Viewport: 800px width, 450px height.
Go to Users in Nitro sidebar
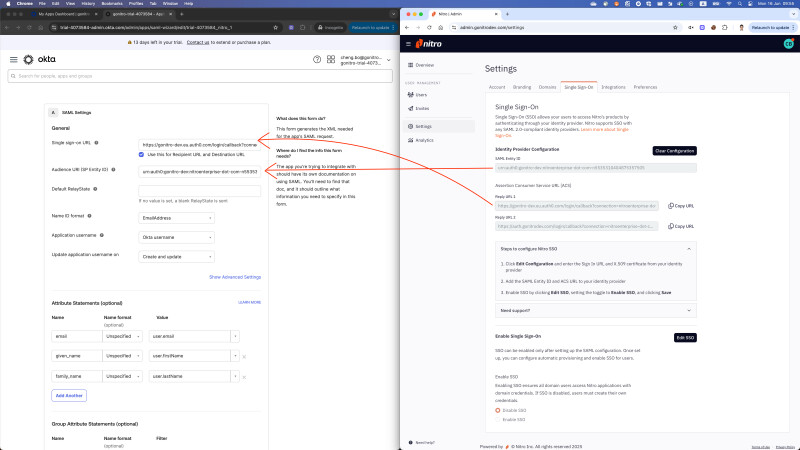(x=418, y=95)
